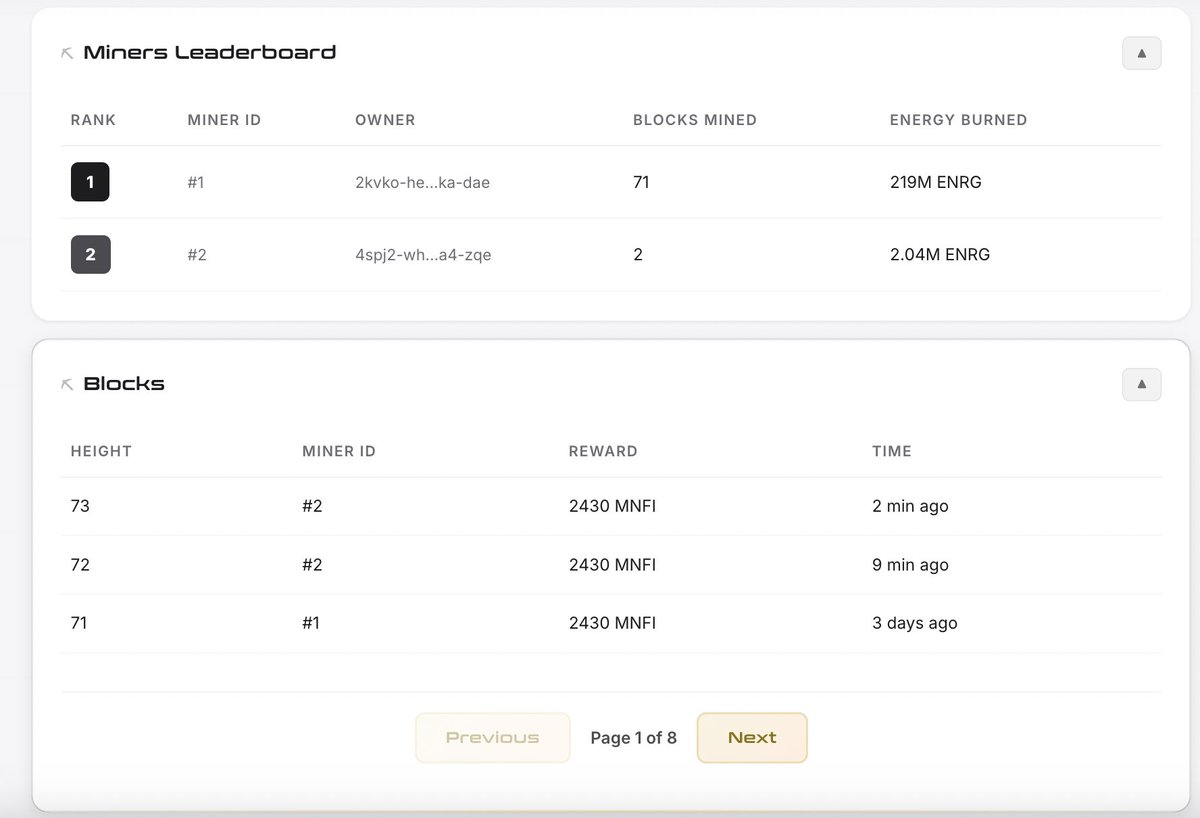1200x818 pixels.
Task: Select block height 72
Action: [x=80, y=565]
